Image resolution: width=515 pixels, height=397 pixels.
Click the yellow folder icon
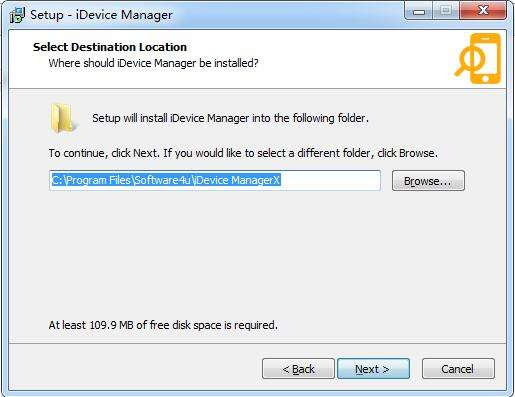[x=63, y=119]
